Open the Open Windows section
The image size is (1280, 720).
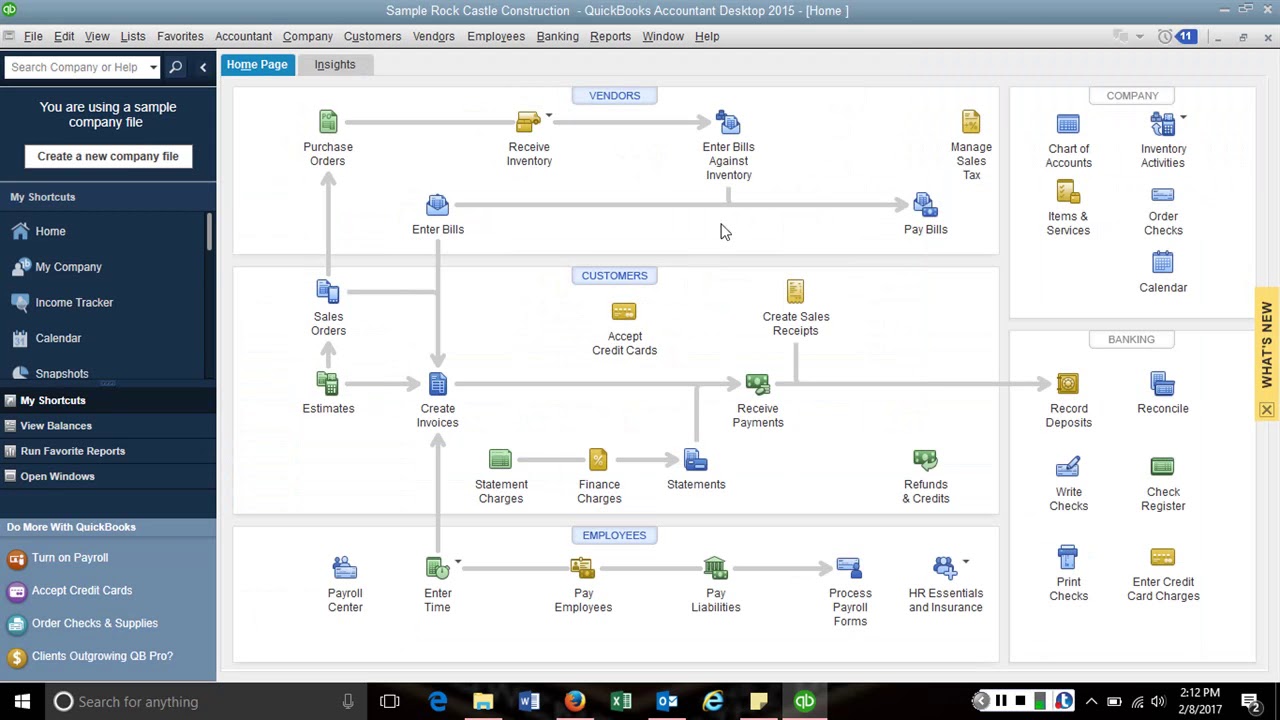tap(108, 476)
